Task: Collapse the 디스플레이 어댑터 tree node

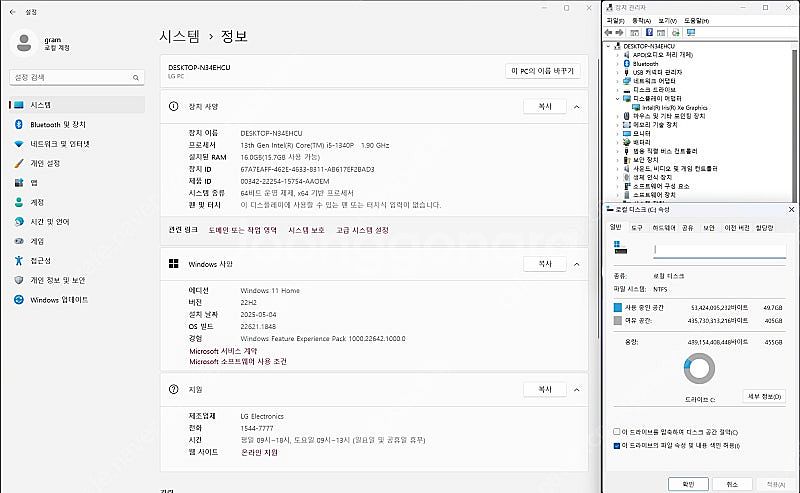Action: [617, 98]
